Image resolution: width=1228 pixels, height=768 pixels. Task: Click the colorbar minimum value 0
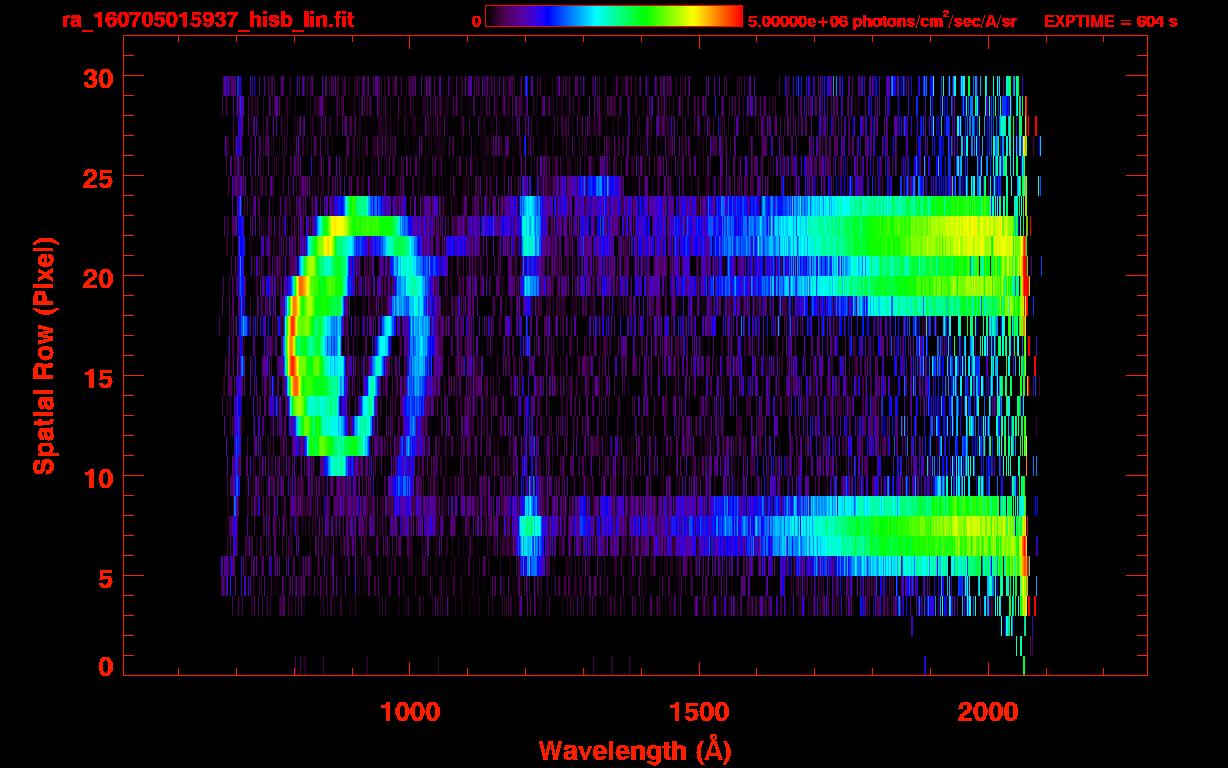[476, 21]
